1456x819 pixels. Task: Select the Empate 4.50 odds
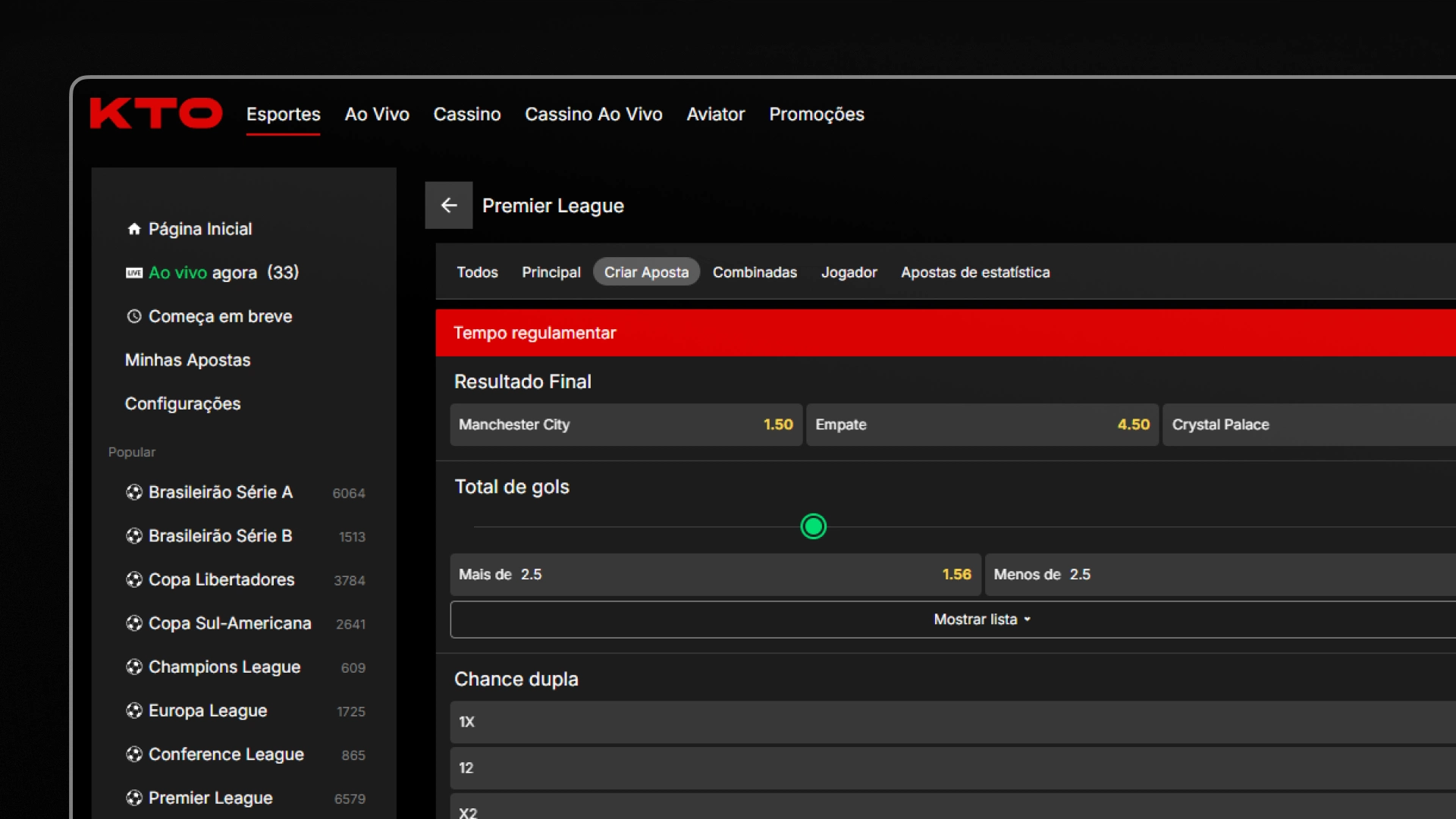click(x=982, y=425)
